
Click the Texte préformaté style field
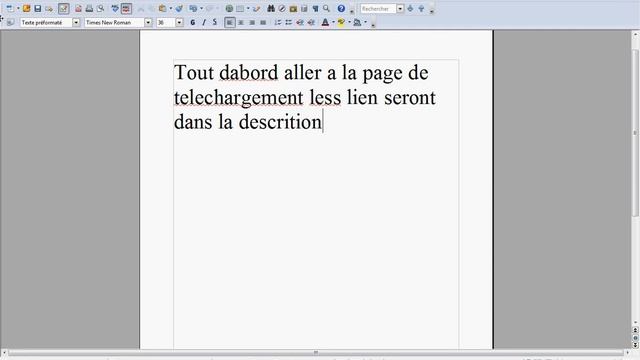[x=47, y=22]
